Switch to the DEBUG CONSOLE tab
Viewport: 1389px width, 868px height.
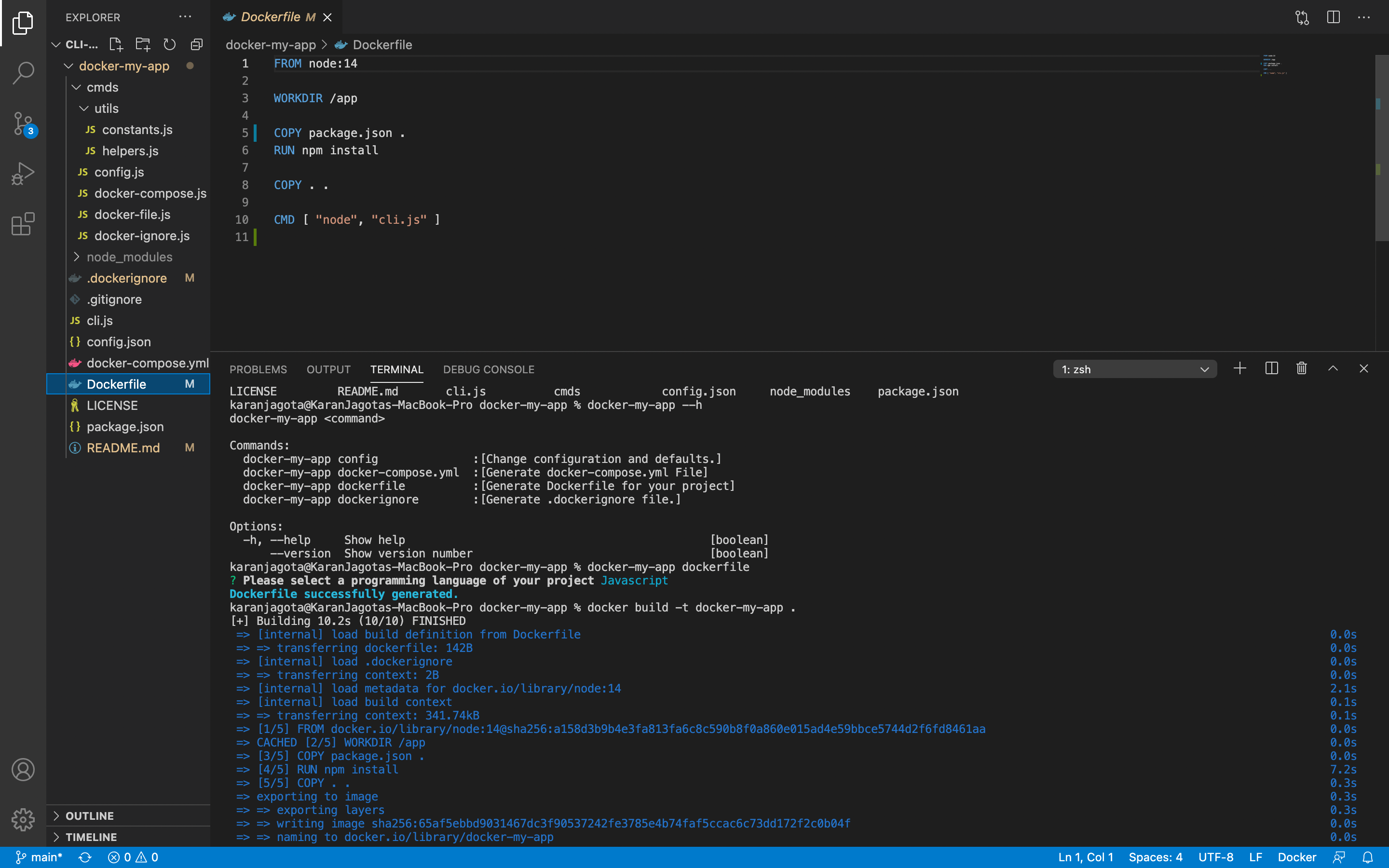click(x=489, y=369)
